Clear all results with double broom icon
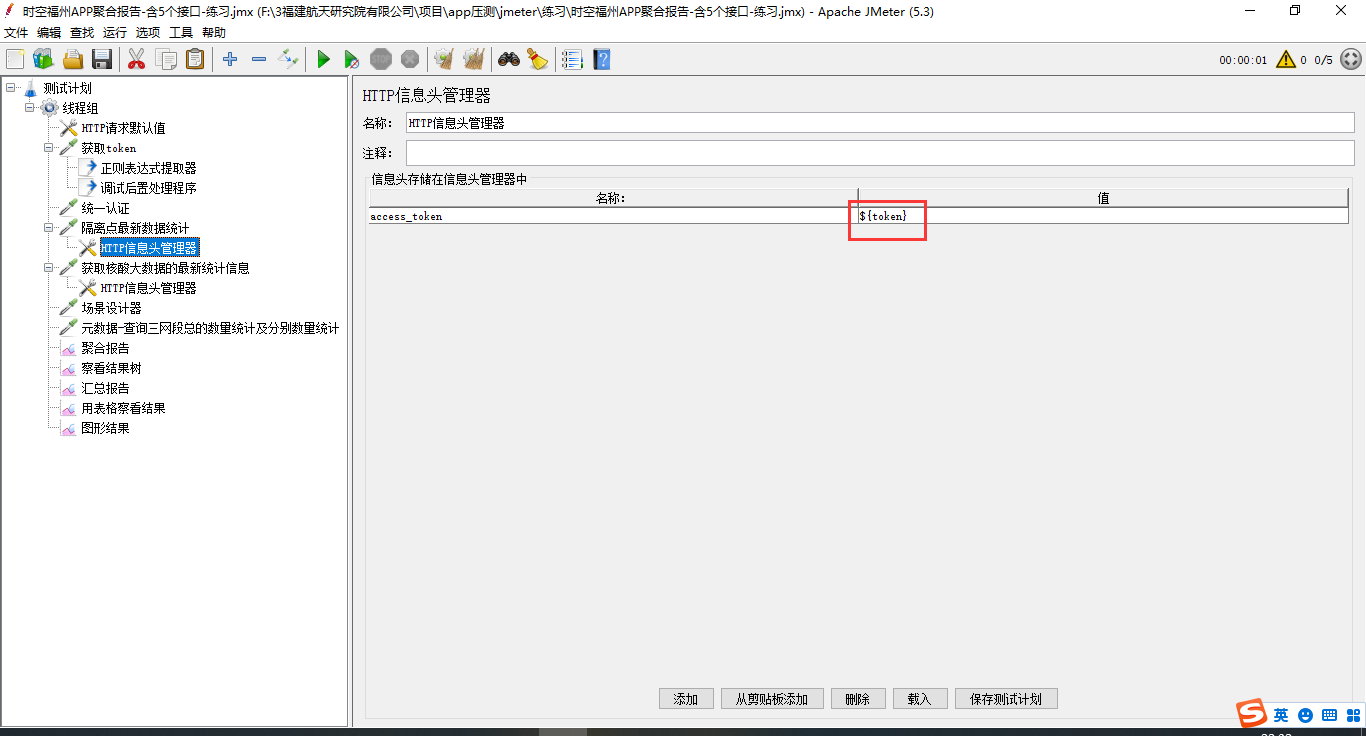This screenshot has height=736, width=1366. pos(474,60)
